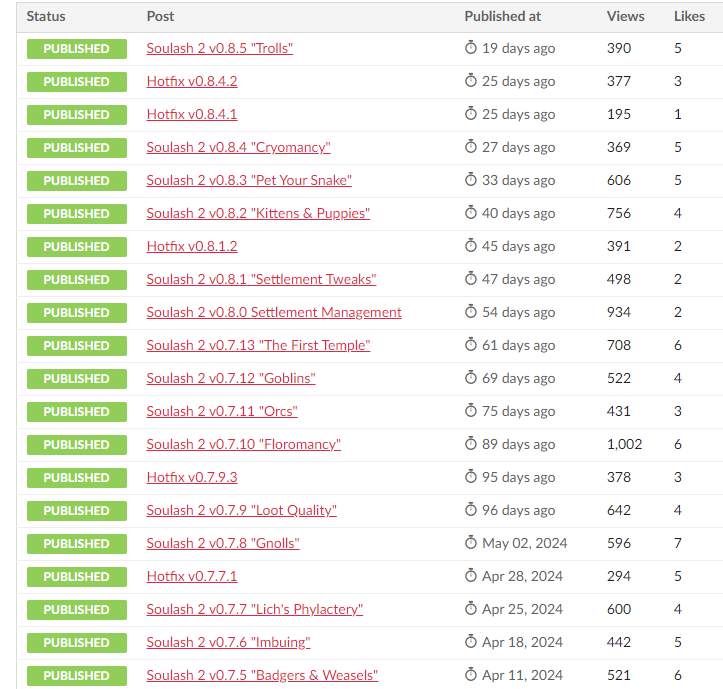This screenshot has width=723, height=689.
Task: Open the Hotfix v0.7.7.1 post
Action: coord(192,576)
